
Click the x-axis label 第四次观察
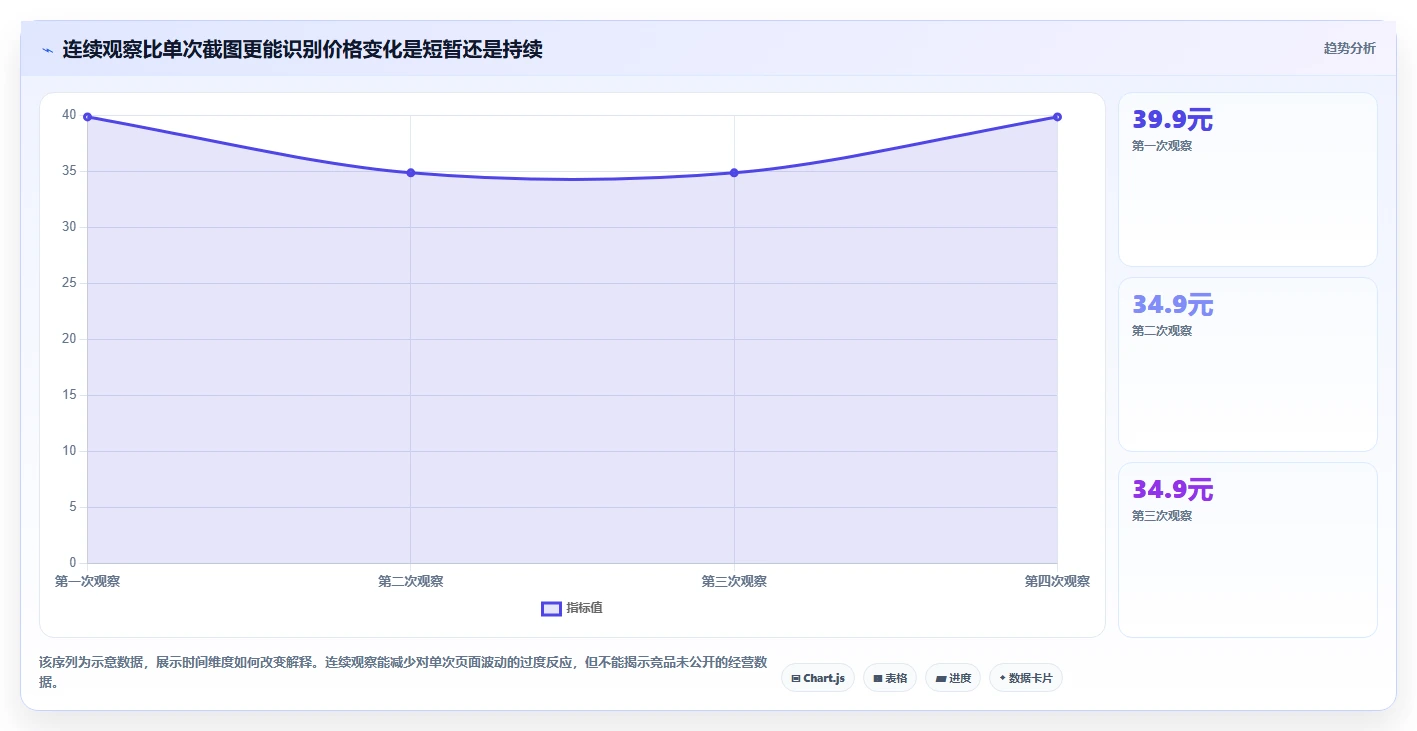[x=1057, y=581]
